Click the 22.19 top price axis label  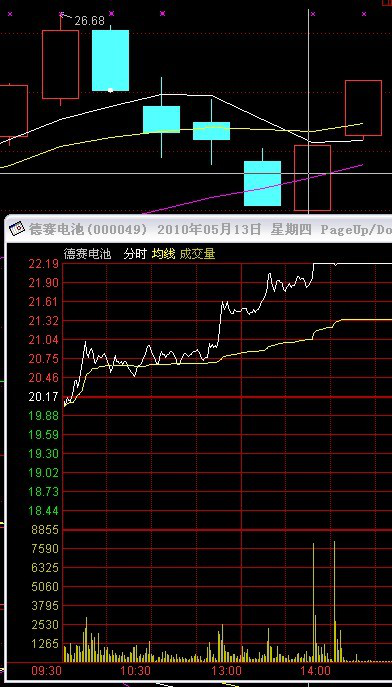43,264
